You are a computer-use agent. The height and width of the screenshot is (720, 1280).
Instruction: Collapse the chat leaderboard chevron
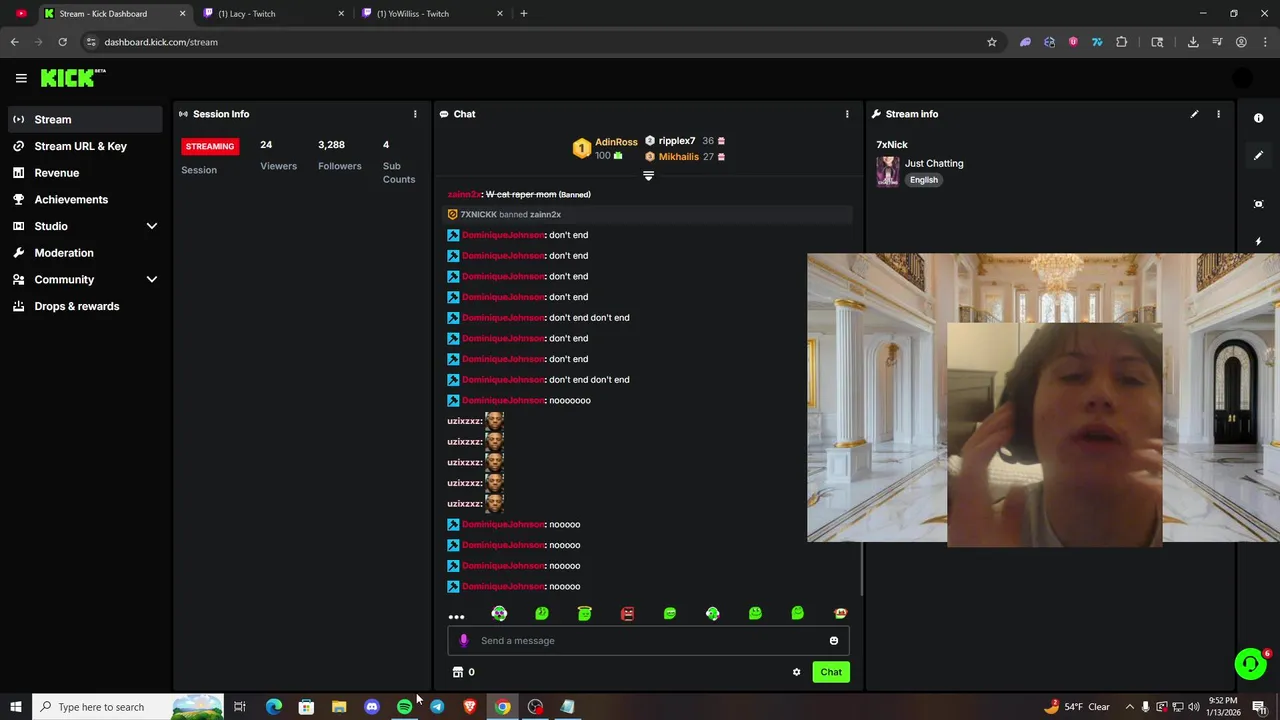tap(648, 176)
